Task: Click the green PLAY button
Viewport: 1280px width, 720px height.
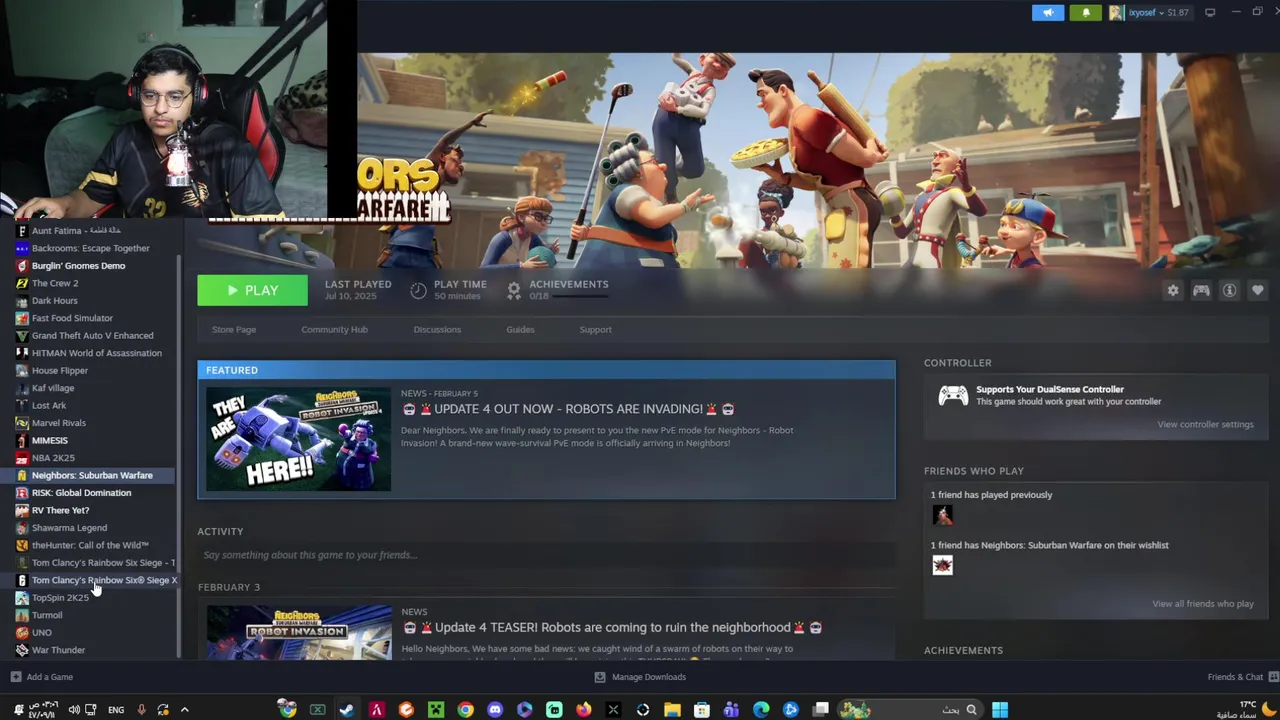Action: (252, 290)
